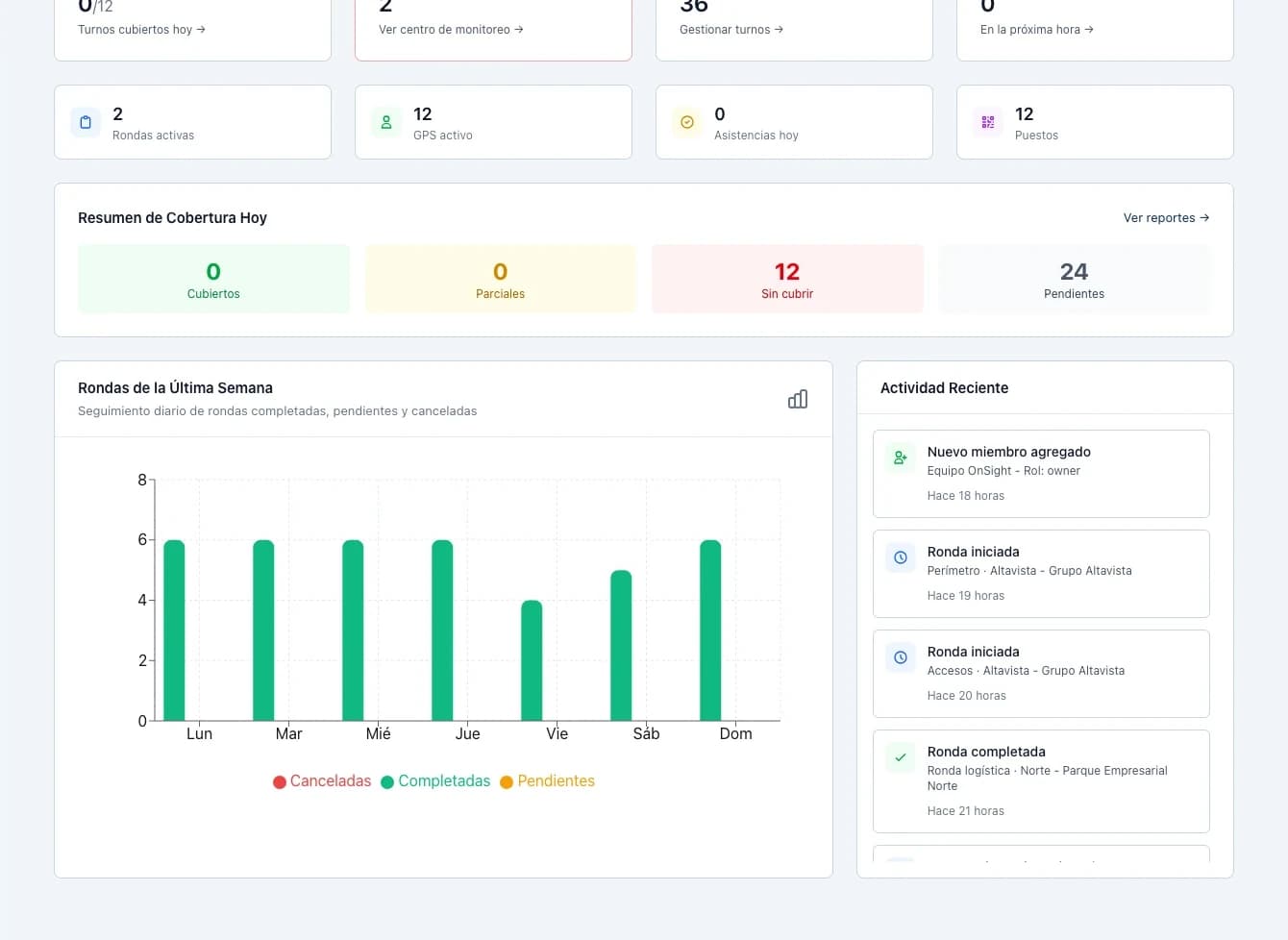Toggle Completadas legend entry
This screenshot has width=1288, height=940.
click(435, 781)
